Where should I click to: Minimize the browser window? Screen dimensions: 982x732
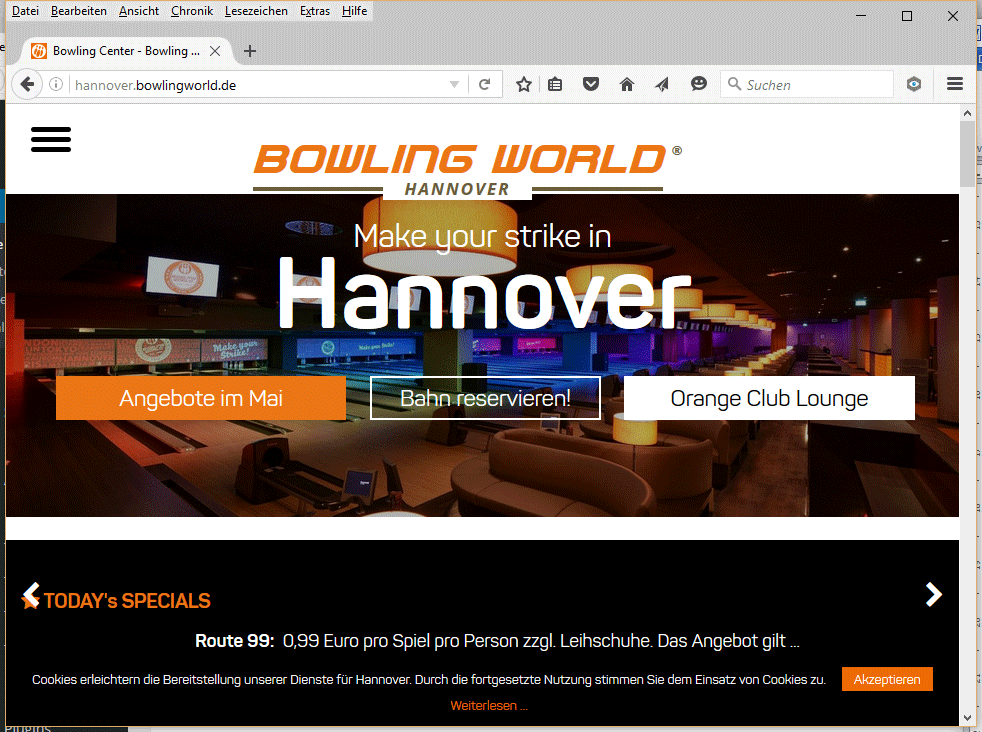(861, 16)
